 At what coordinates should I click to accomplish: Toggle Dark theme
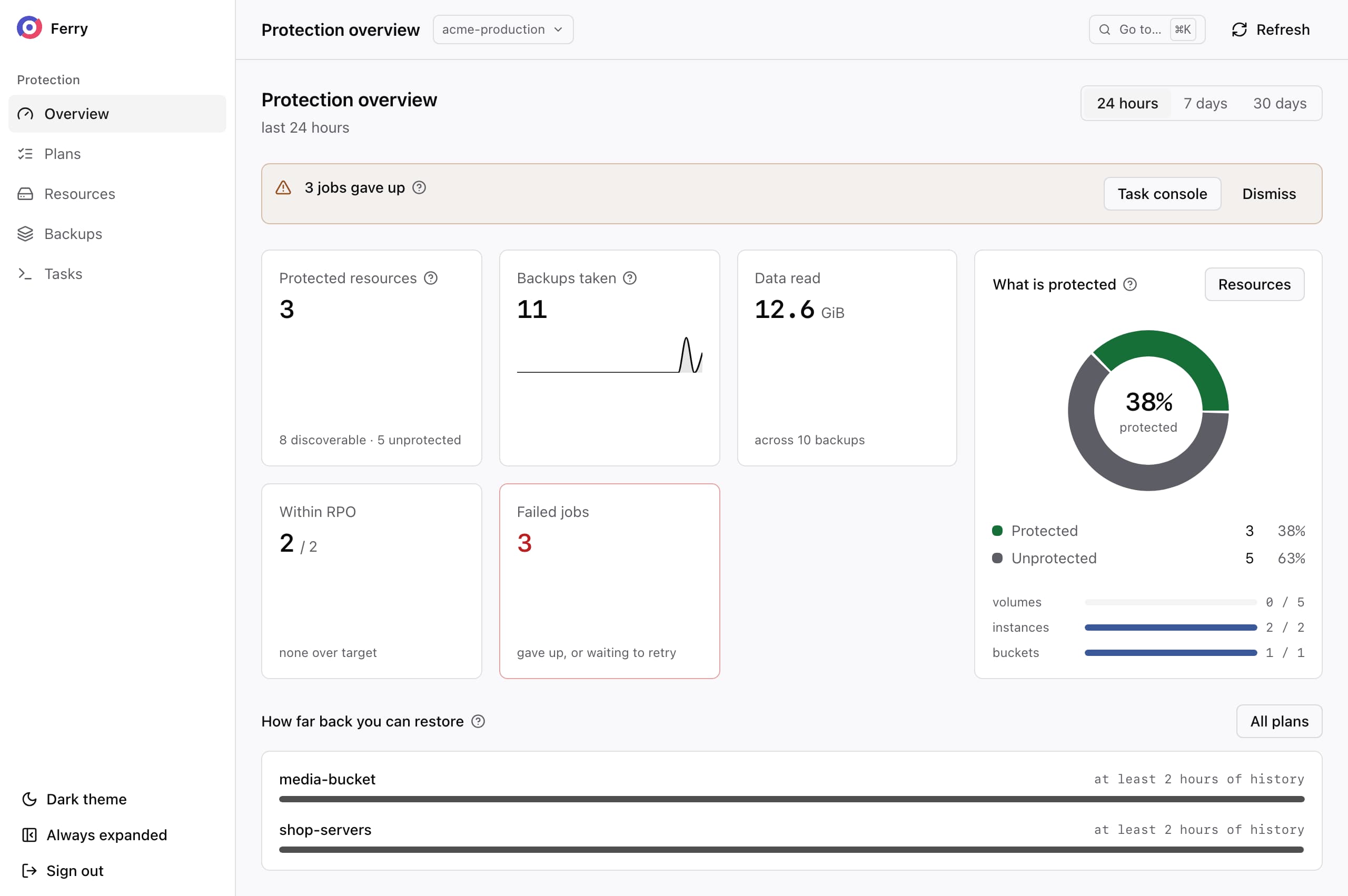coord(74,800)
